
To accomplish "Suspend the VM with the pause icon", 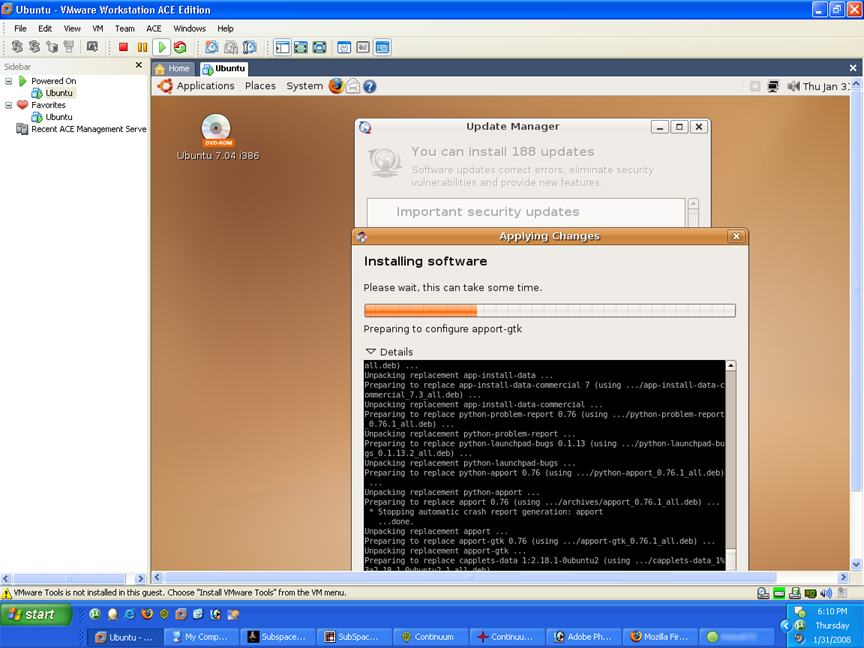I will pyautogui.click(x=142, y=47).
